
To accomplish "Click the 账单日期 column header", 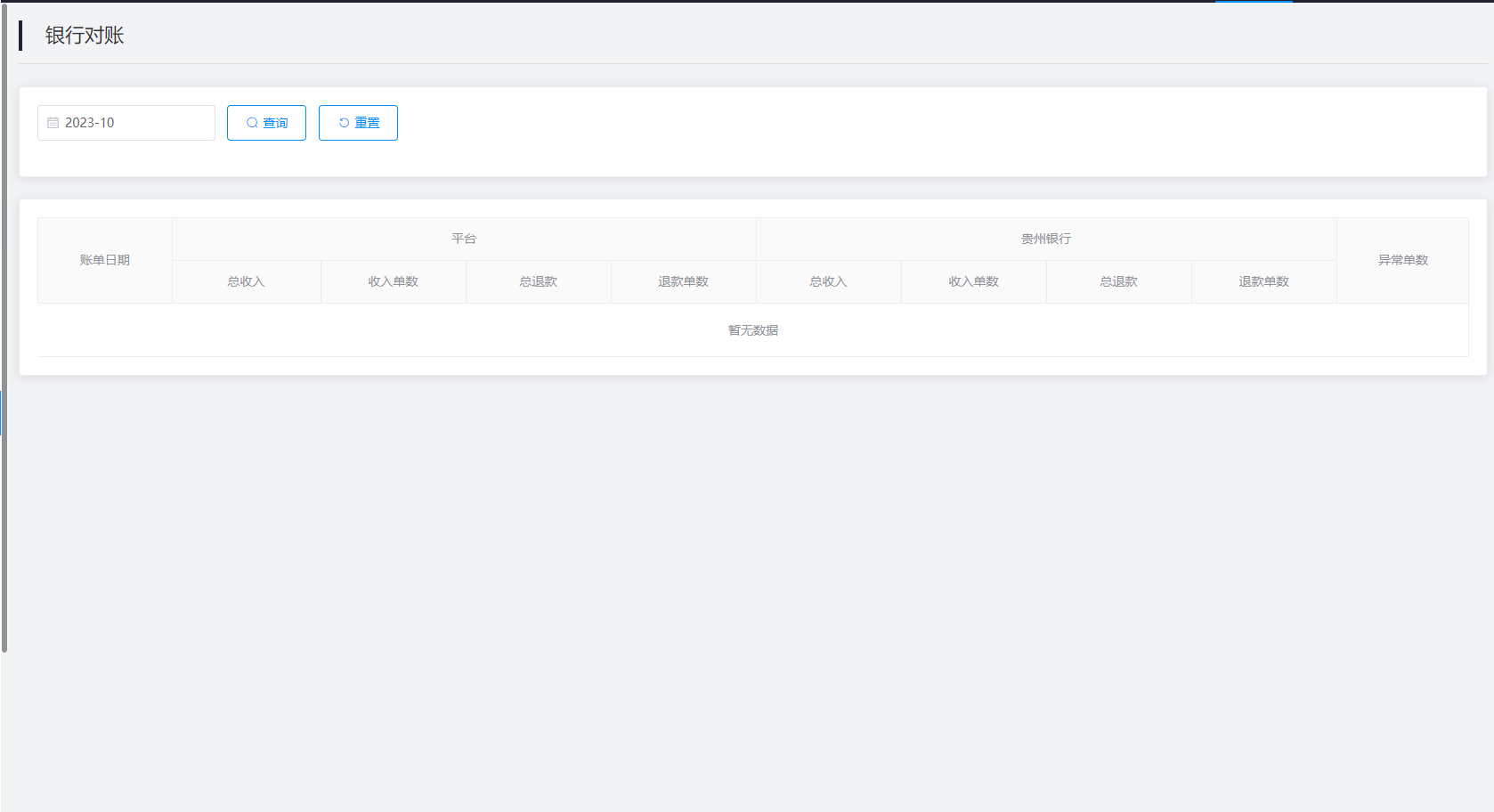I will pos(105,260).
